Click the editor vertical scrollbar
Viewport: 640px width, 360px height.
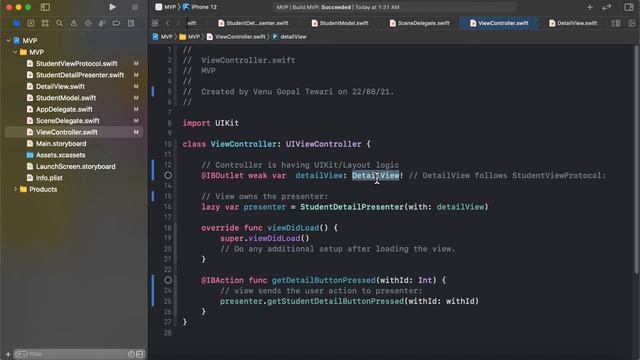click(636, 159)
